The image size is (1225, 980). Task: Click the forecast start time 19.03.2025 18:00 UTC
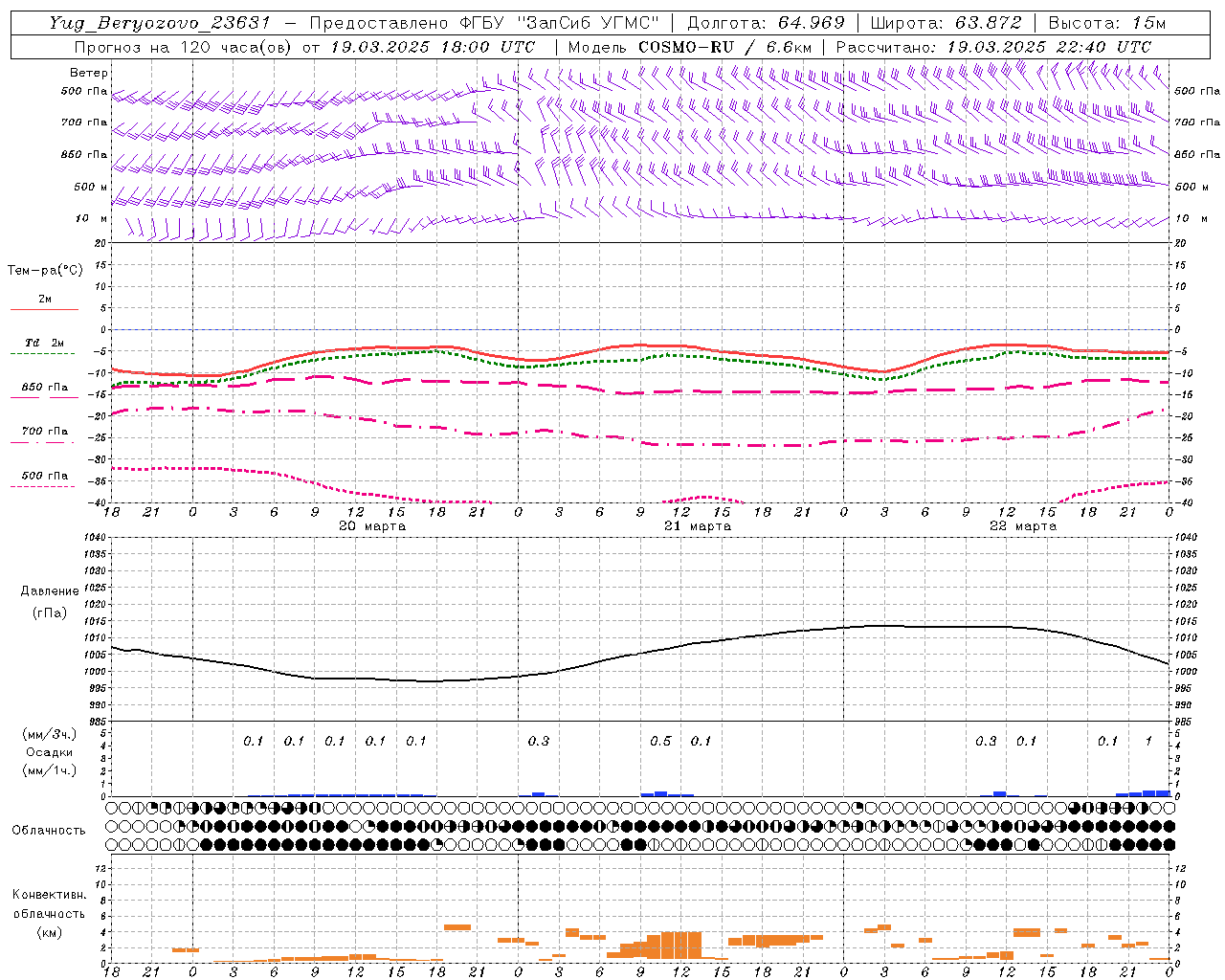click(x=433, y=47)
